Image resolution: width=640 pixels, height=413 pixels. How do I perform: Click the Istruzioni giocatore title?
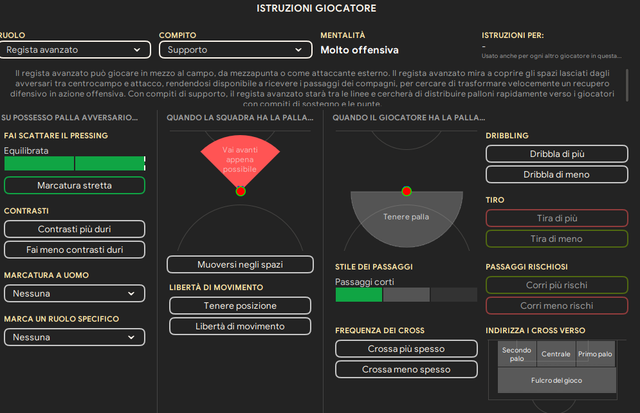pyautogui.click(x=316, y=8)
